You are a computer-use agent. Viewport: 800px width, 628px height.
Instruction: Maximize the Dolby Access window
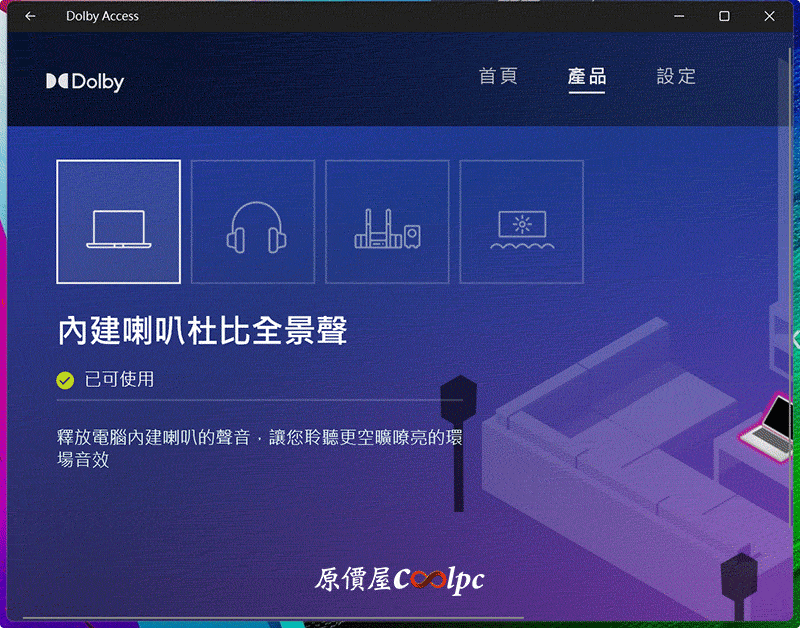pos(724,16)
